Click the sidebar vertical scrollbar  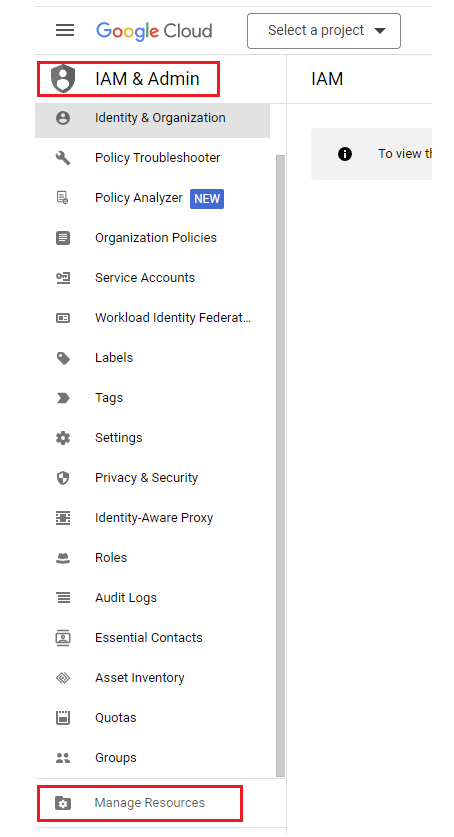coord(280,465)
